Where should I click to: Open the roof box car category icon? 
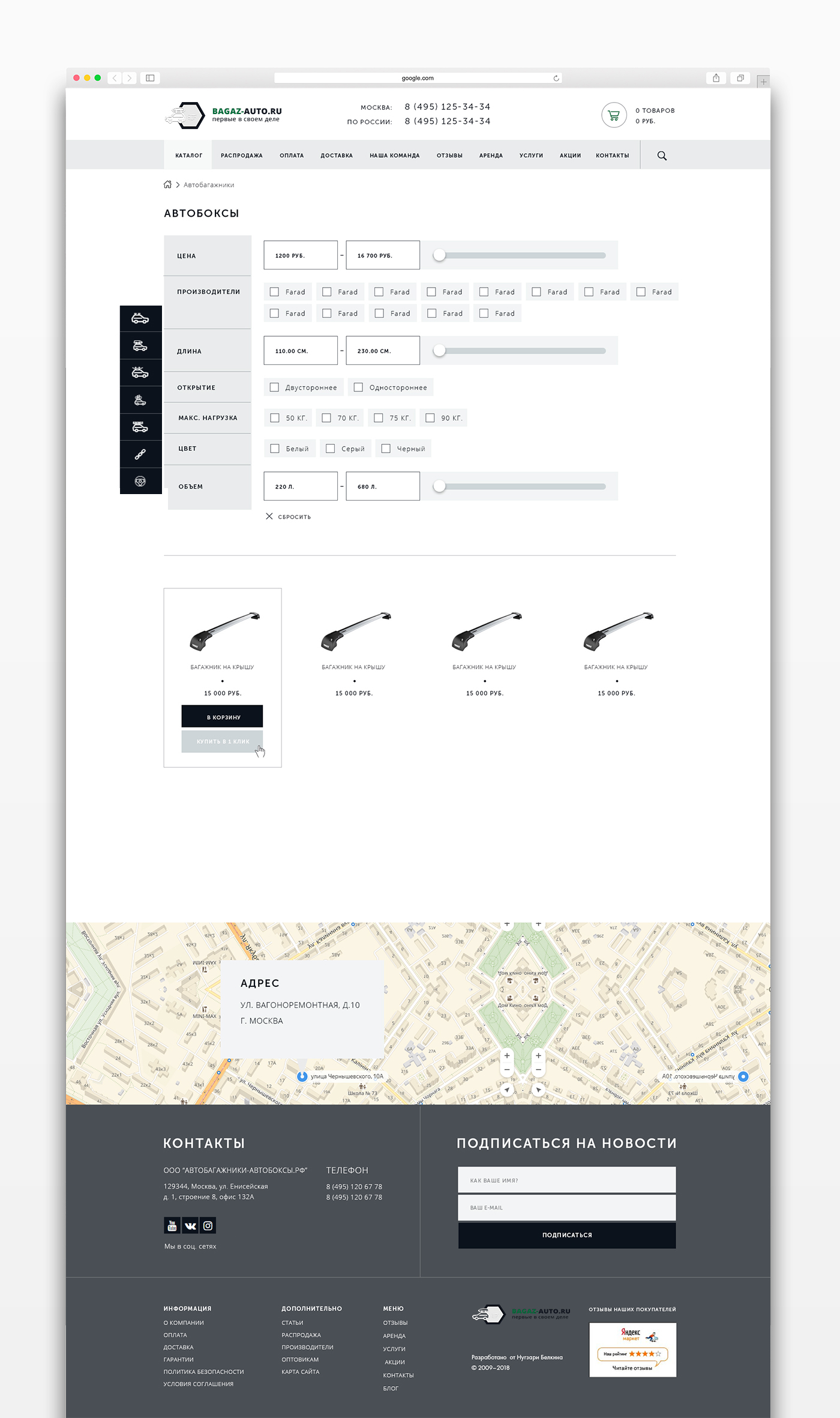140,346
